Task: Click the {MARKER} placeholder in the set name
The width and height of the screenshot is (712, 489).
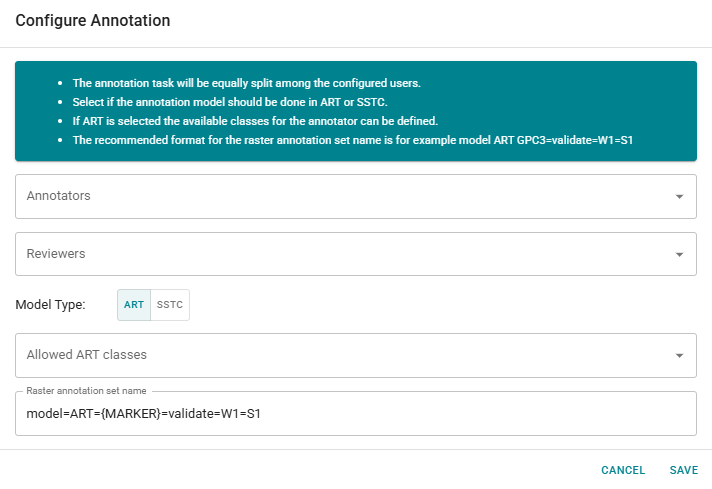Action: tap(123, 414)
